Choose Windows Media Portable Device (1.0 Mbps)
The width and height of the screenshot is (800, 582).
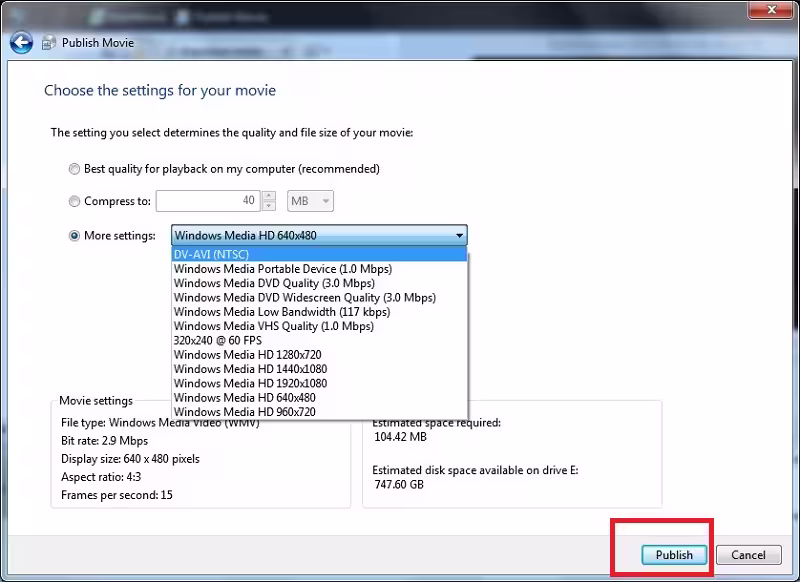pyautogui.click(x=319, y=269)
